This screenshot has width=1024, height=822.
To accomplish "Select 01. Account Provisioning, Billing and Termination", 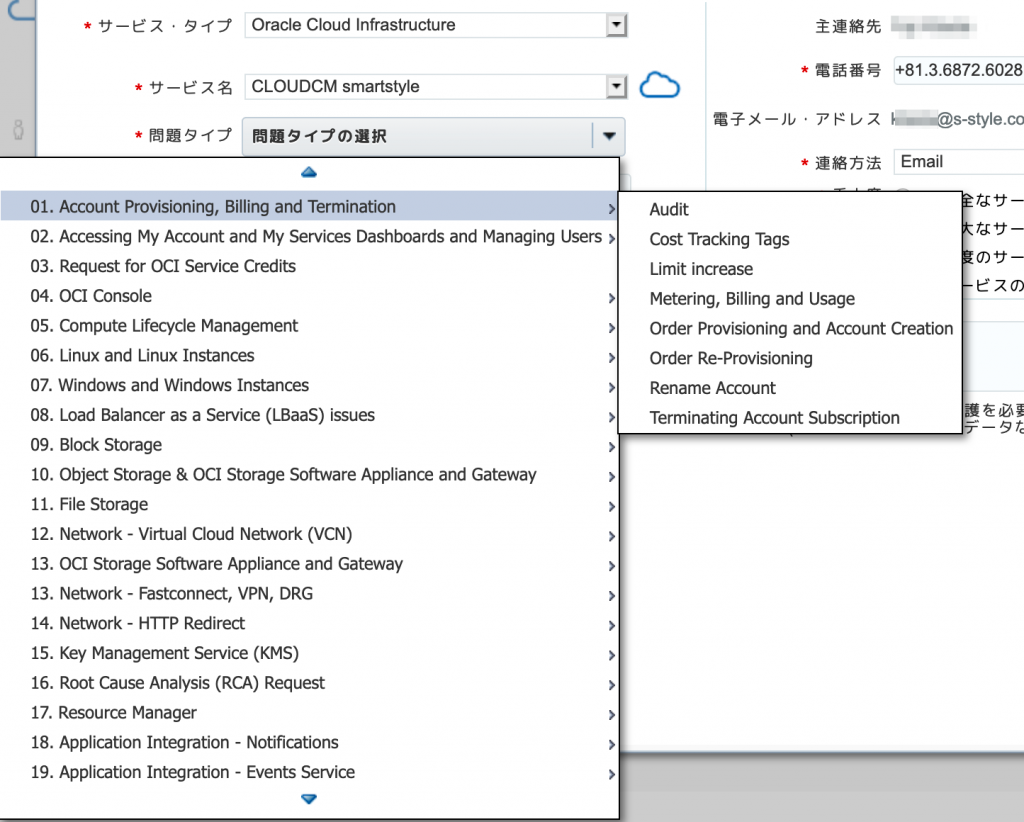I will click(x=310, y=206).
